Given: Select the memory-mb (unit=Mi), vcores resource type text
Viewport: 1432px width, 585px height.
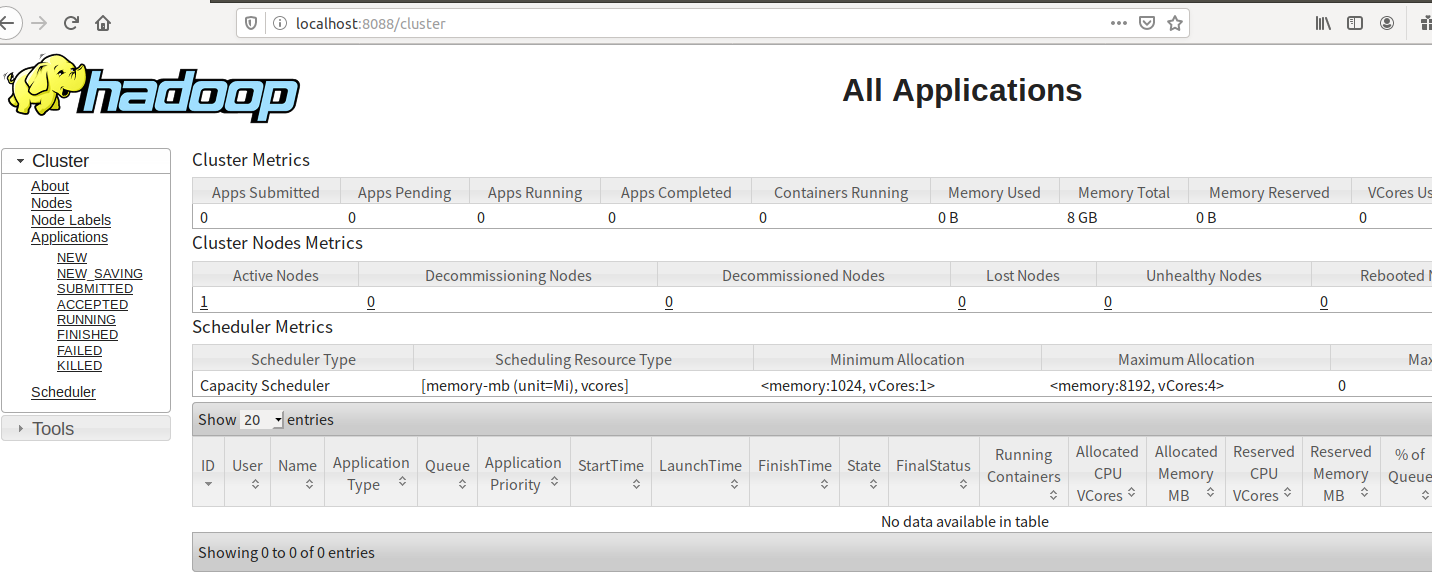Looking at the screenshot, I should pos(525,385).
